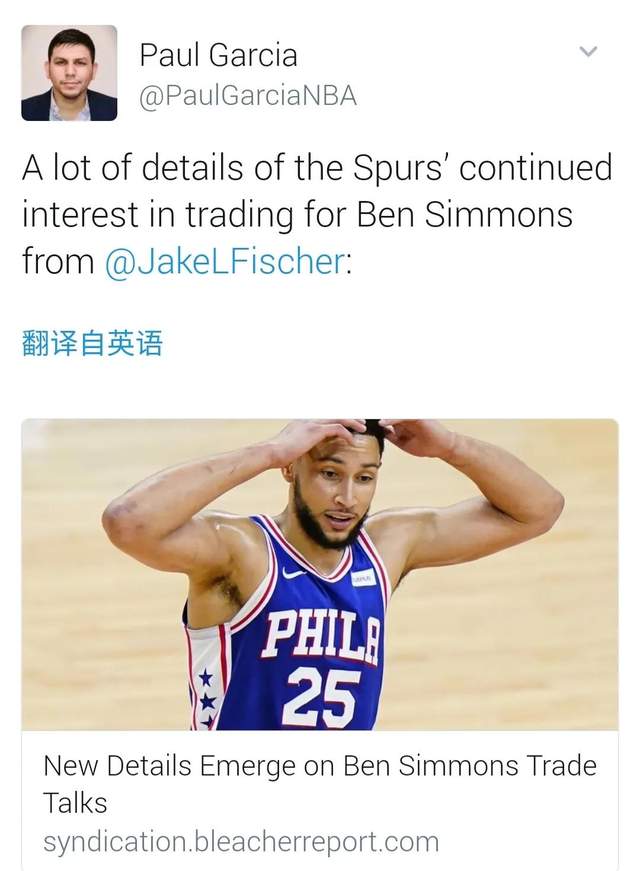Image resolution: width=640 pixels, height=871 pixels.
Task: Open the @JakeLFischer mention
Action: [225, 261]
